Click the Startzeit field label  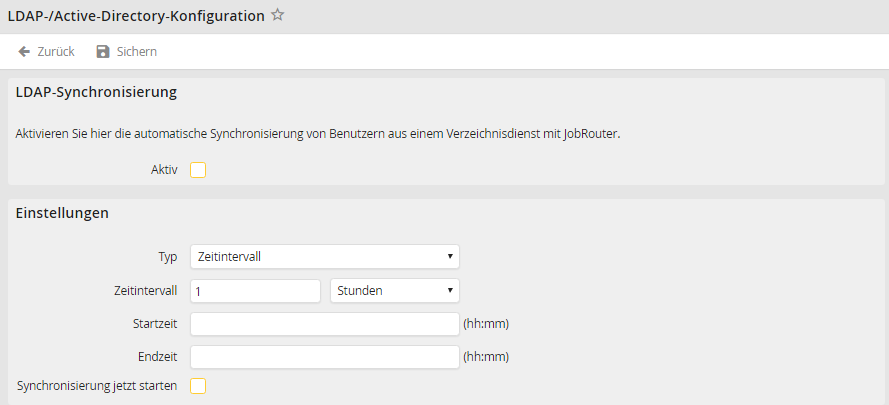[154, 324]
